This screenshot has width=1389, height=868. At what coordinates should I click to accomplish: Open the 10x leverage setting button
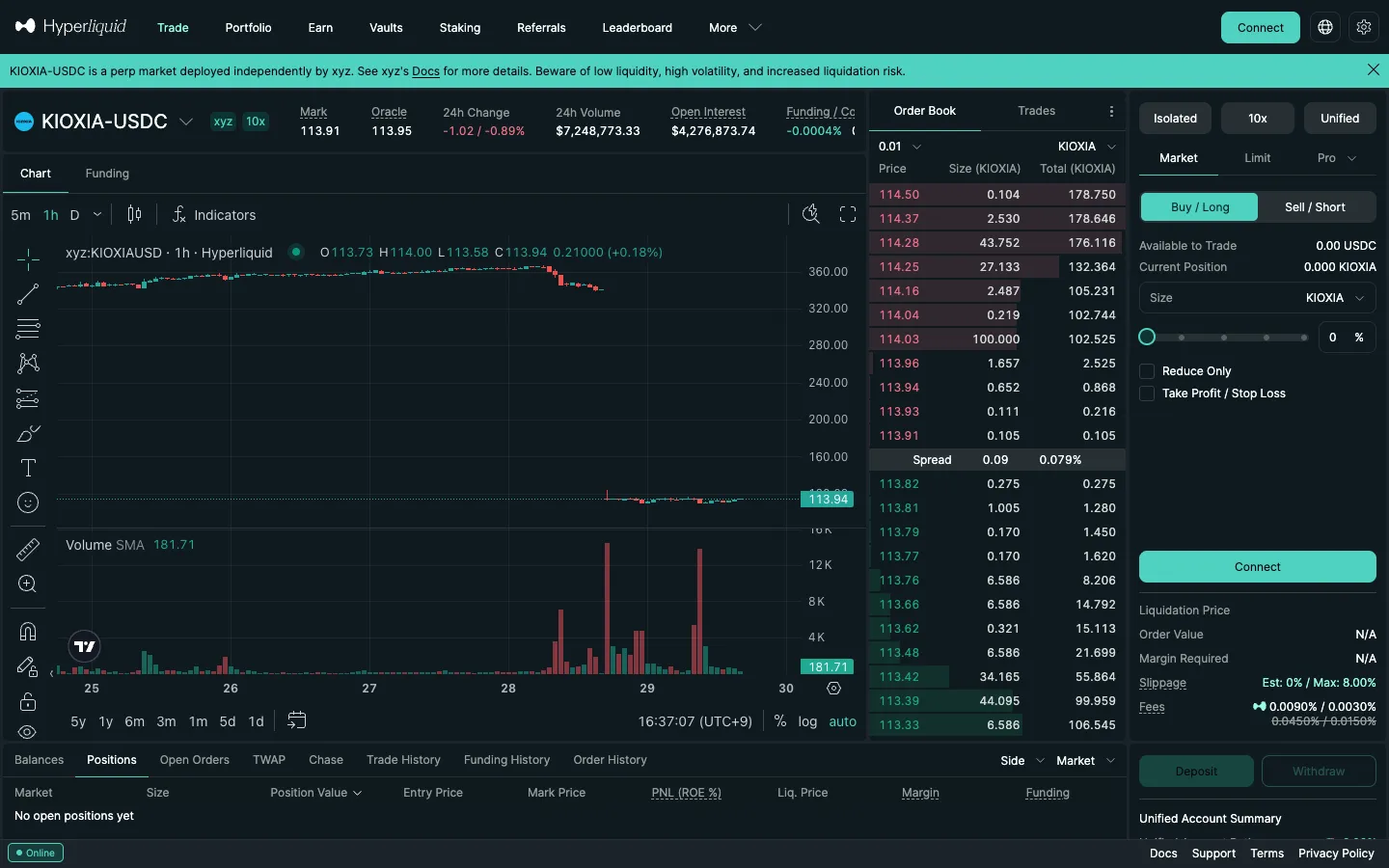click(x=1258, y=118)
